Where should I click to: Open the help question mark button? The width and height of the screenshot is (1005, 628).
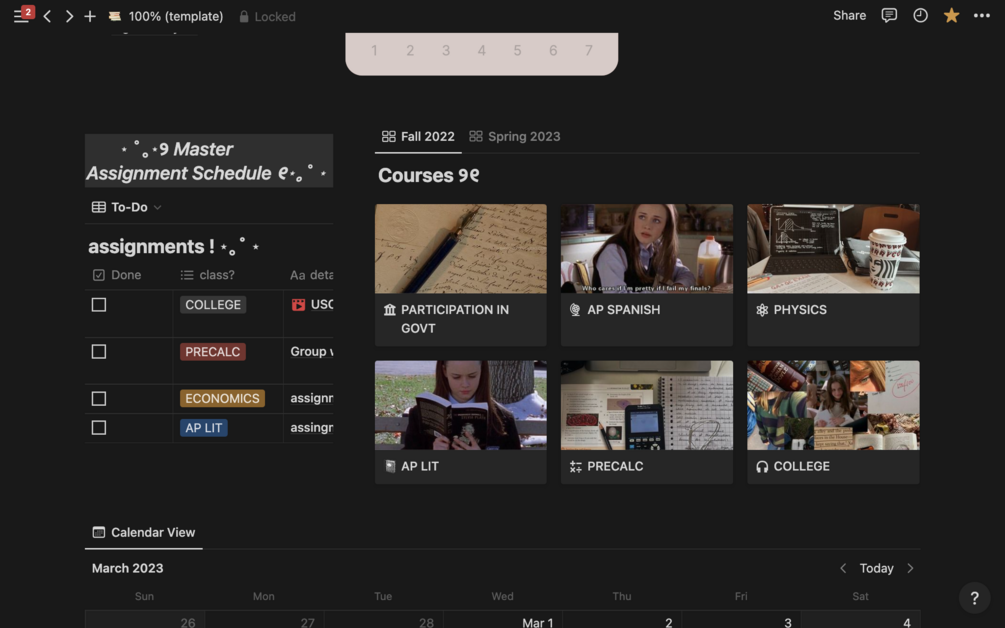974,598
